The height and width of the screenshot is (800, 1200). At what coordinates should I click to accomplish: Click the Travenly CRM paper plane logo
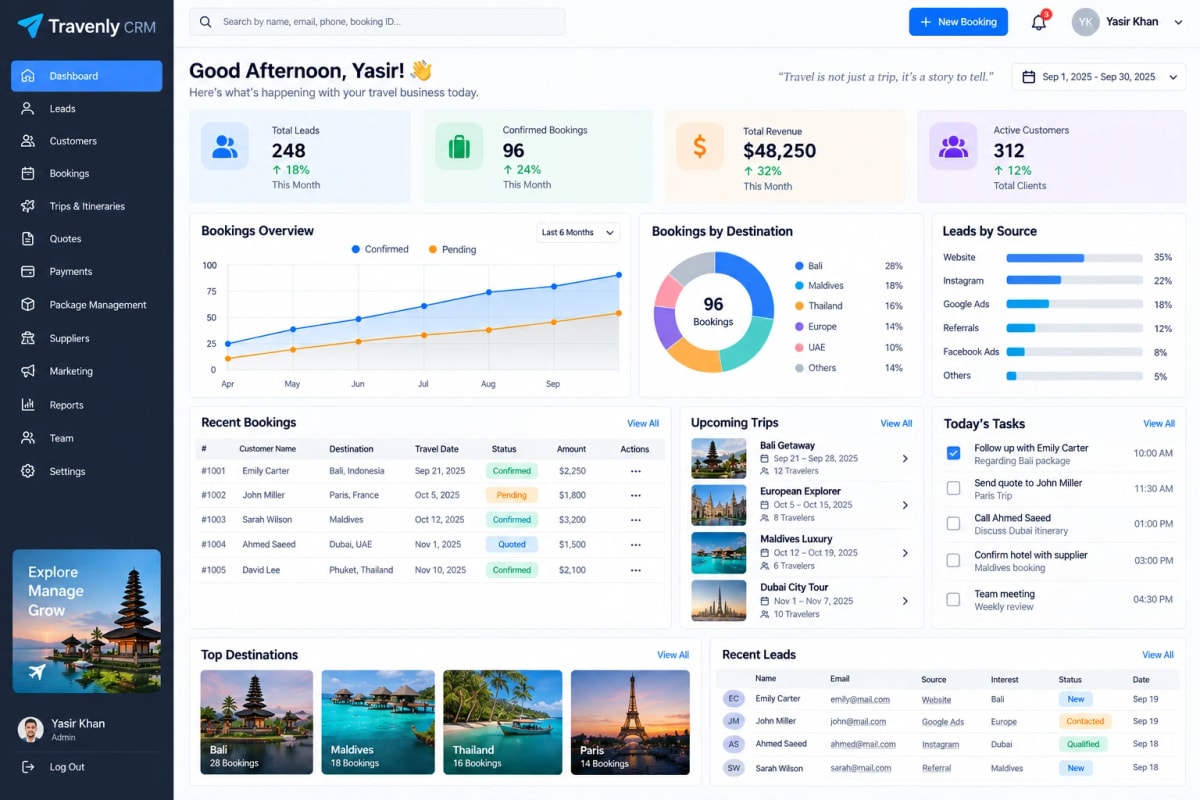(x=30, y=25)
